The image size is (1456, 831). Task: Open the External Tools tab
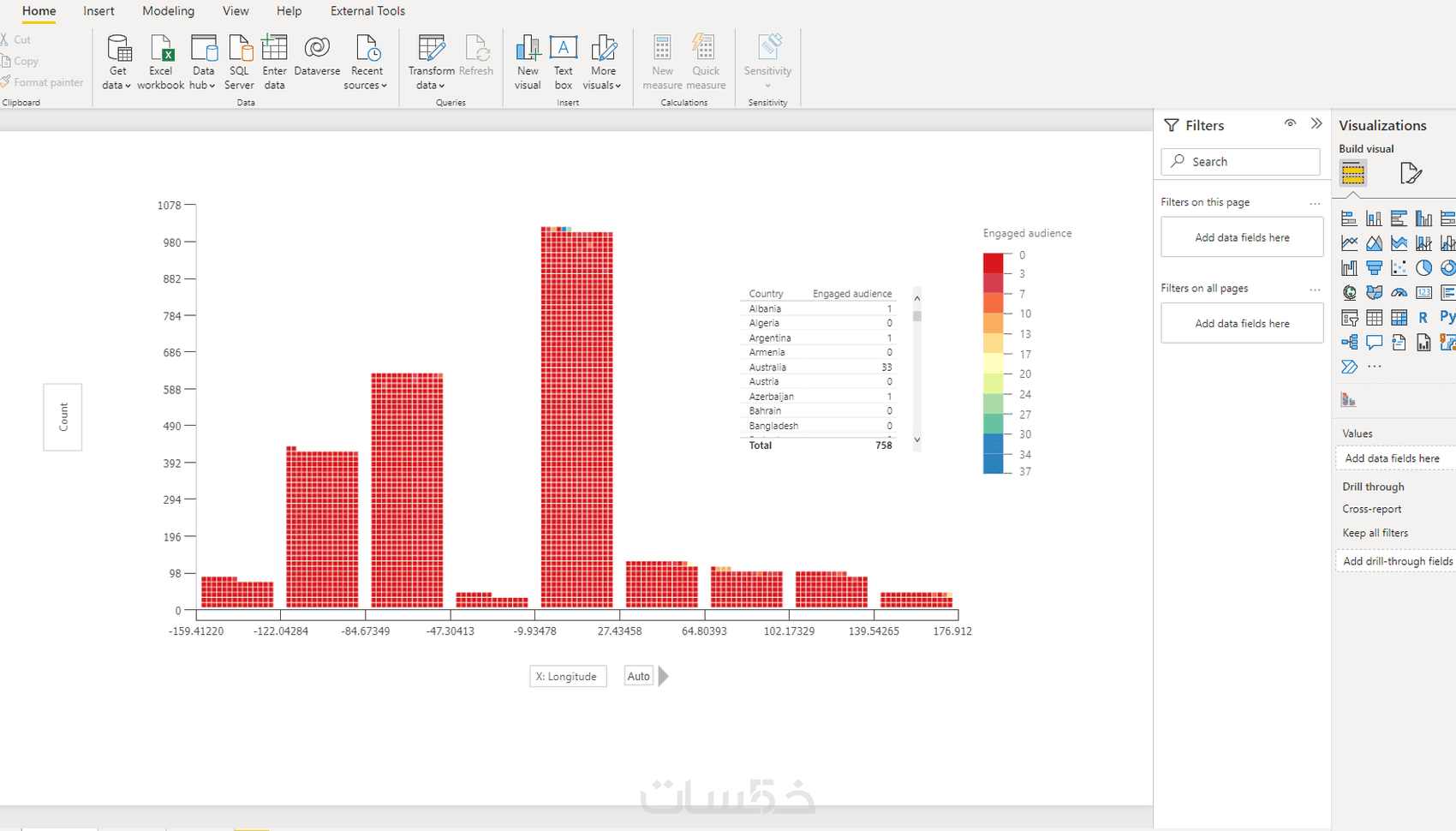coord(367,11)
